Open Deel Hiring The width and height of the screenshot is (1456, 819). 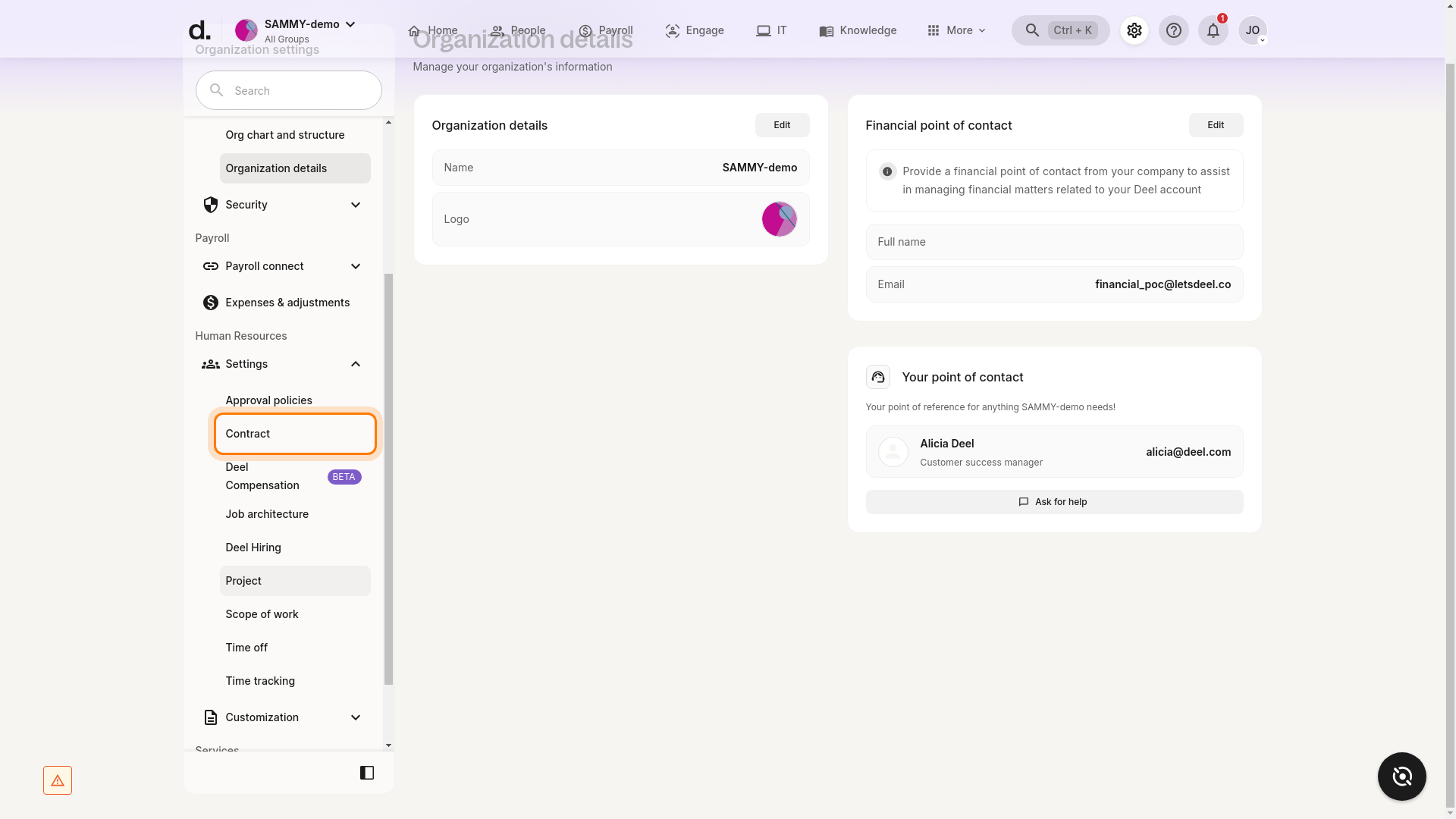(x=295, y=548)
